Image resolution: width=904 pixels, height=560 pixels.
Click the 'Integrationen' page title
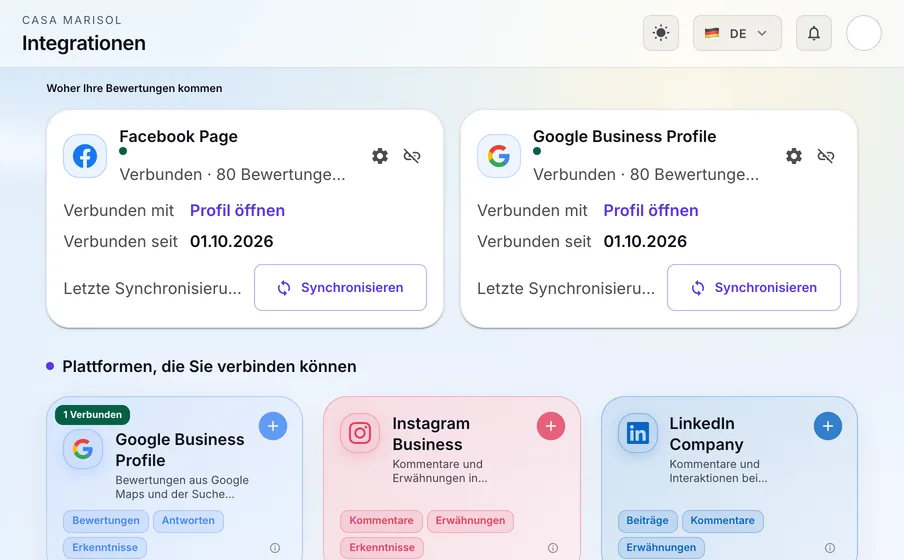point(84,43)
